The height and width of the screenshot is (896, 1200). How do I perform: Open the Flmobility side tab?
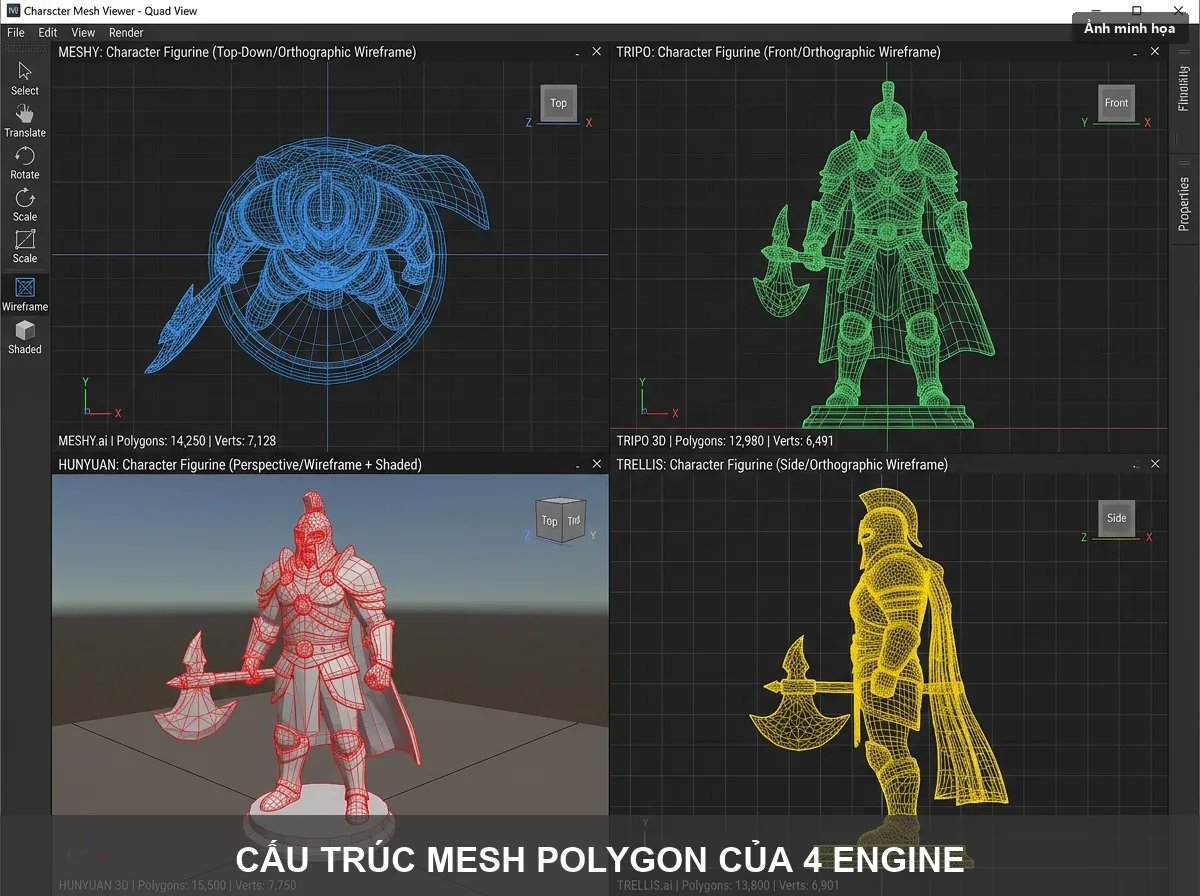coord(1184,88)
